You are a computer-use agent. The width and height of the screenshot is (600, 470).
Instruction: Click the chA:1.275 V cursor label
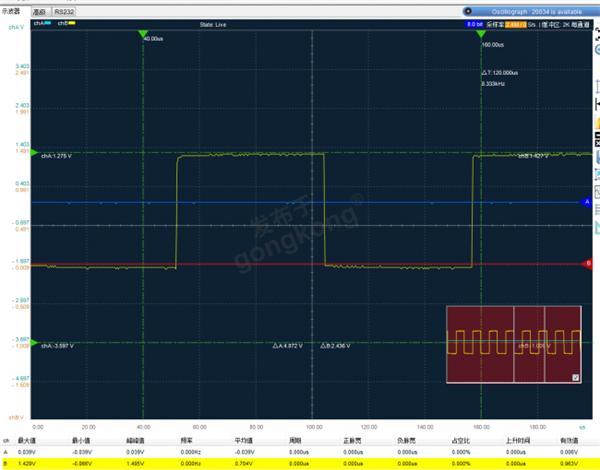click(56, 156)
